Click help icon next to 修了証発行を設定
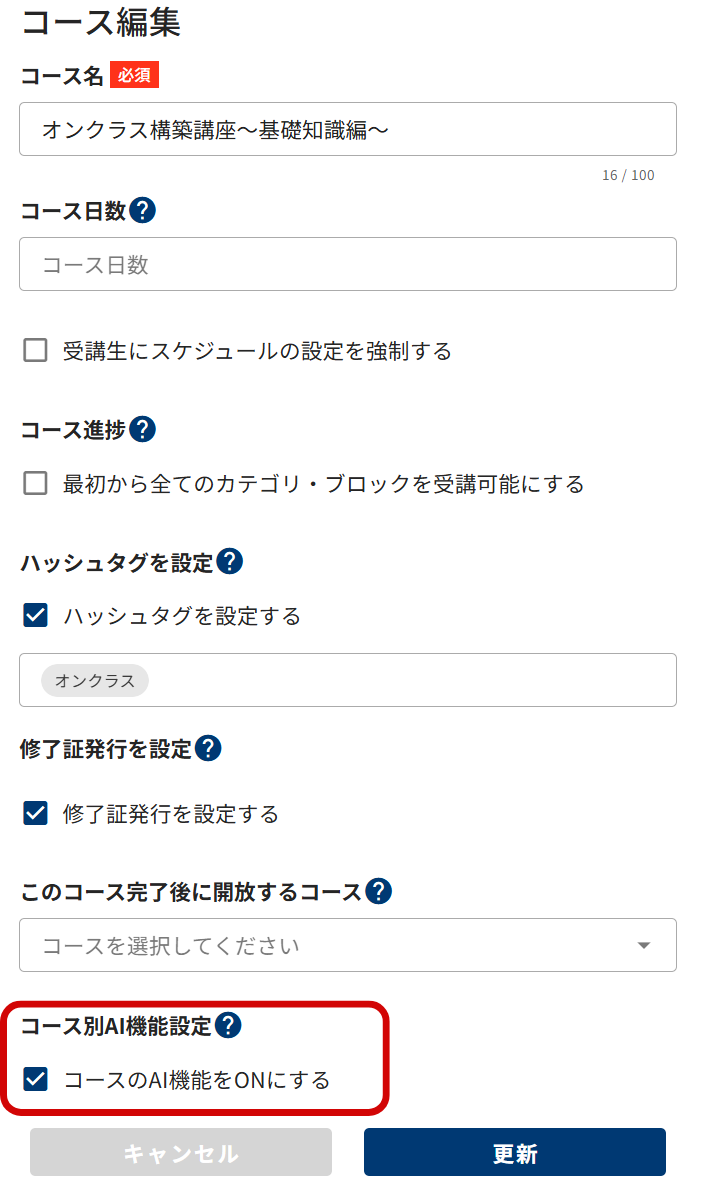This screenshot has height=1186, width=701. pyautogui.click(x=208, y=748)
